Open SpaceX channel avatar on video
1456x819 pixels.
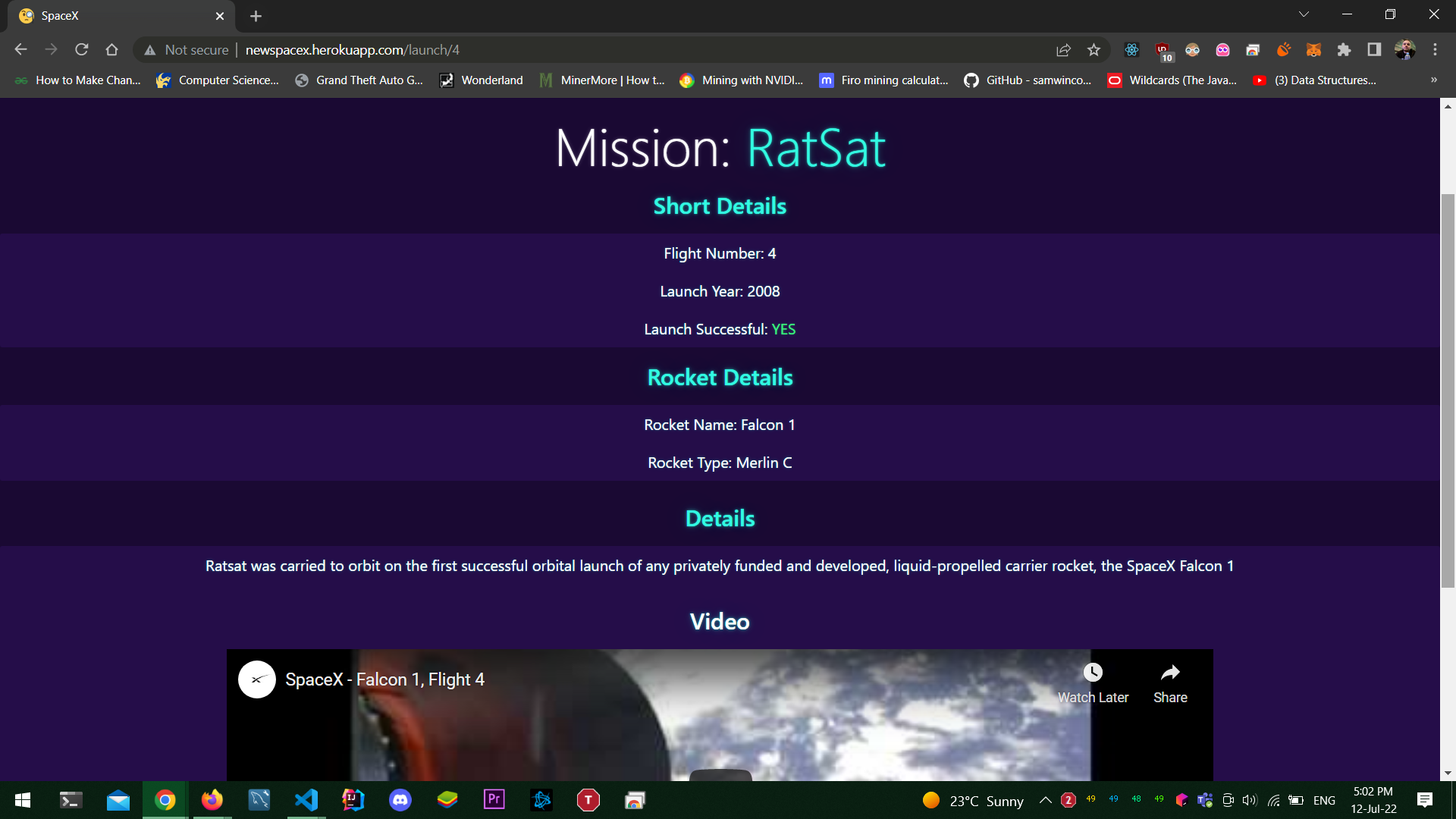257,679
